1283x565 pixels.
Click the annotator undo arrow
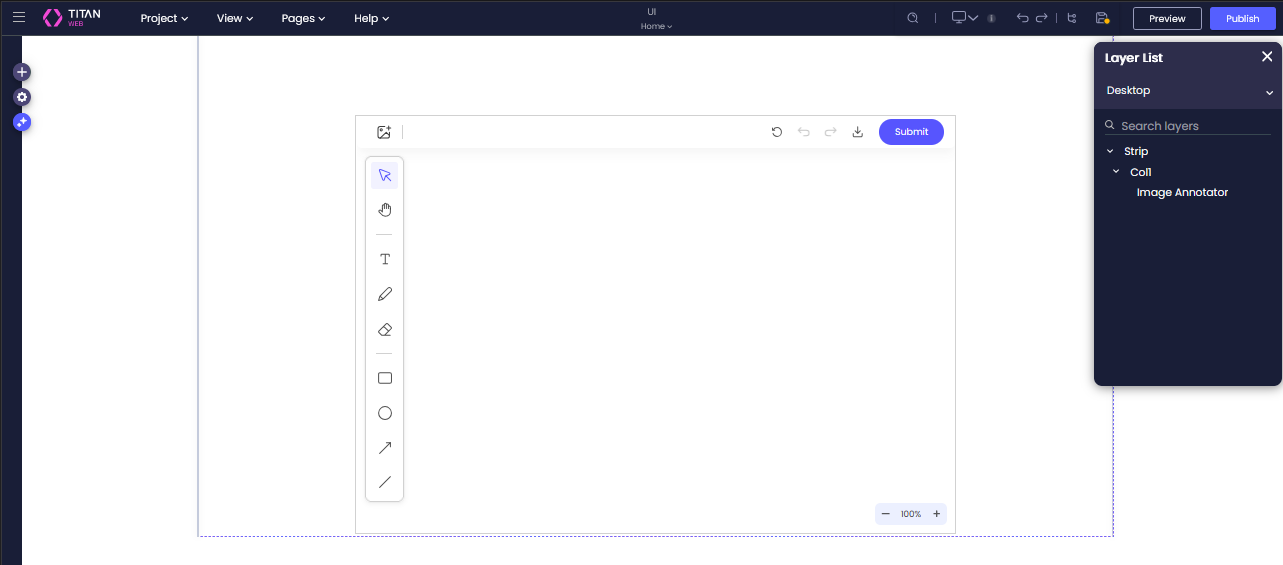804,132
